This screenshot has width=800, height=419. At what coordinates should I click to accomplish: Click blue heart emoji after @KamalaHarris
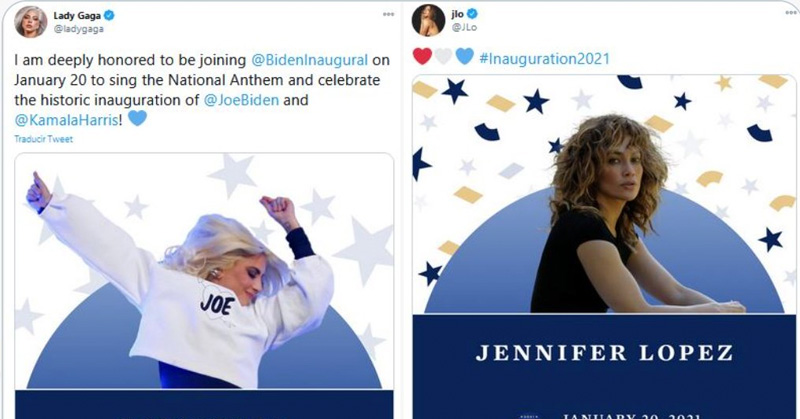(137, 119)
